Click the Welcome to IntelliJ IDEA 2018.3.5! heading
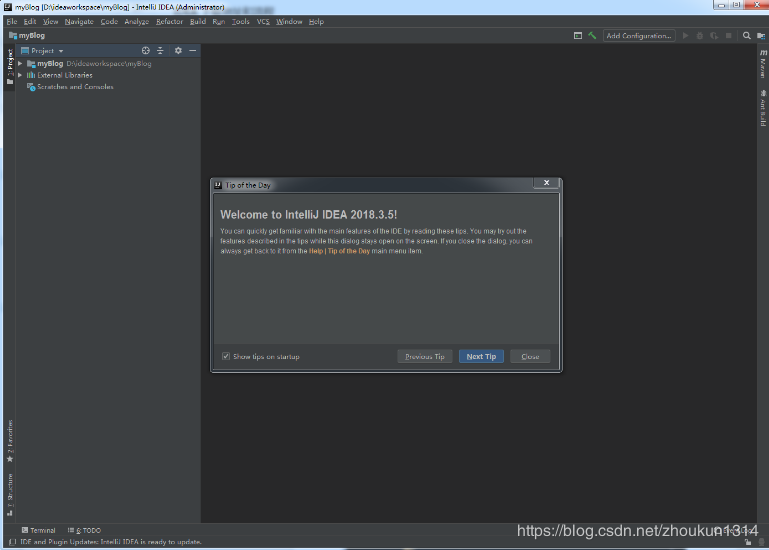Image resolution: width=769 pixels, height=550 pixels. click(308, 215)
